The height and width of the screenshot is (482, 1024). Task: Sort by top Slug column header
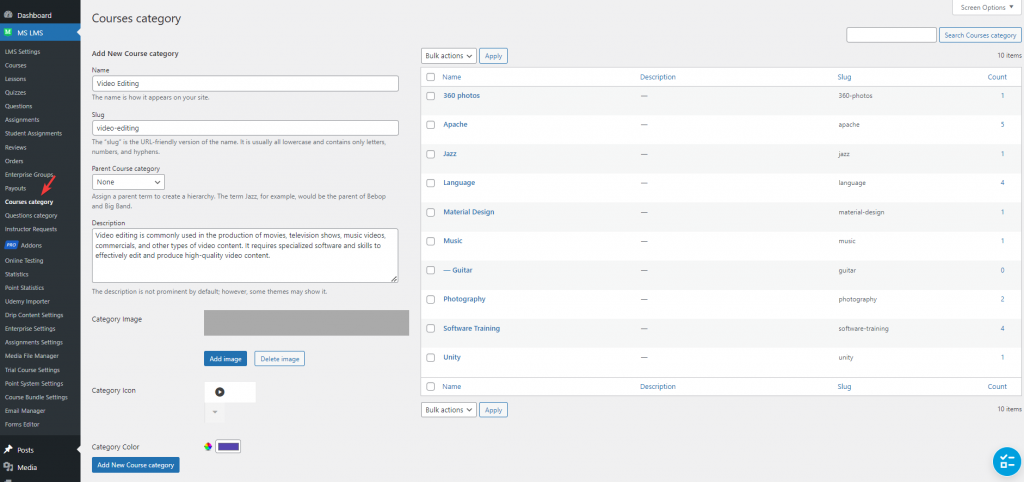tap(844, 77)
